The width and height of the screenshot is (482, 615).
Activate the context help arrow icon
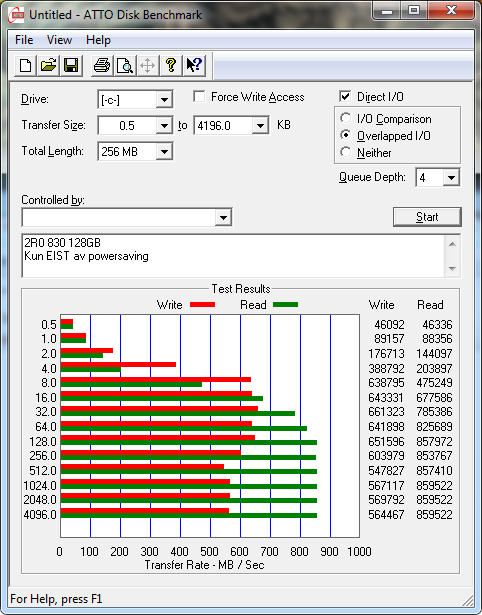[194, 66]
